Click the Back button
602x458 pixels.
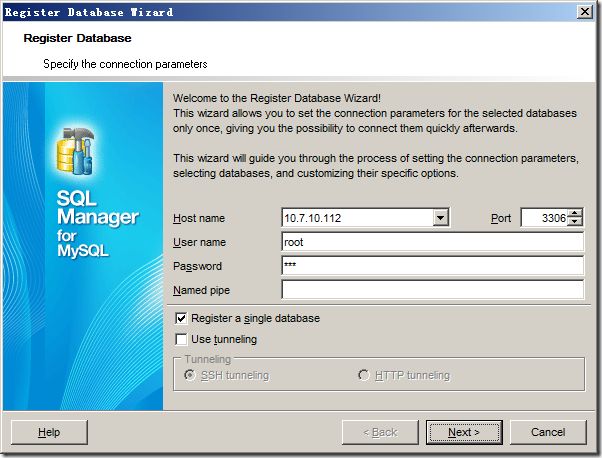tap(380, 432)
